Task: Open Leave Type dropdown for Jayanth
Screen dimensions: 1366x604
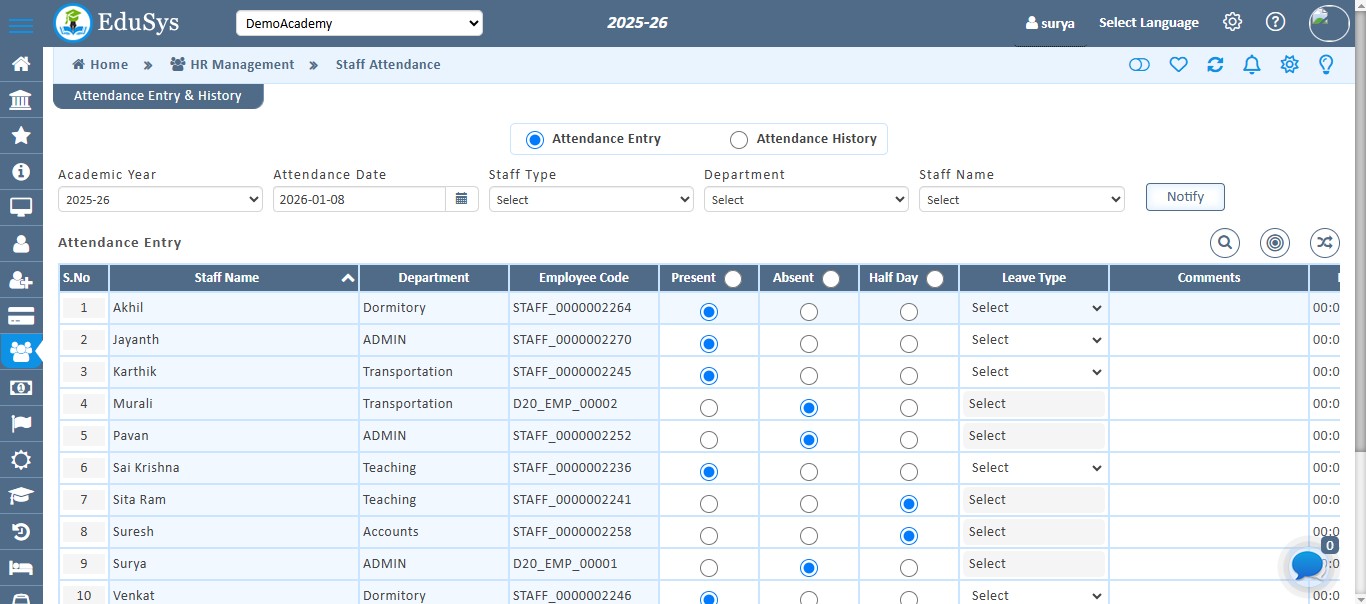Action: tap(1034, 340)
